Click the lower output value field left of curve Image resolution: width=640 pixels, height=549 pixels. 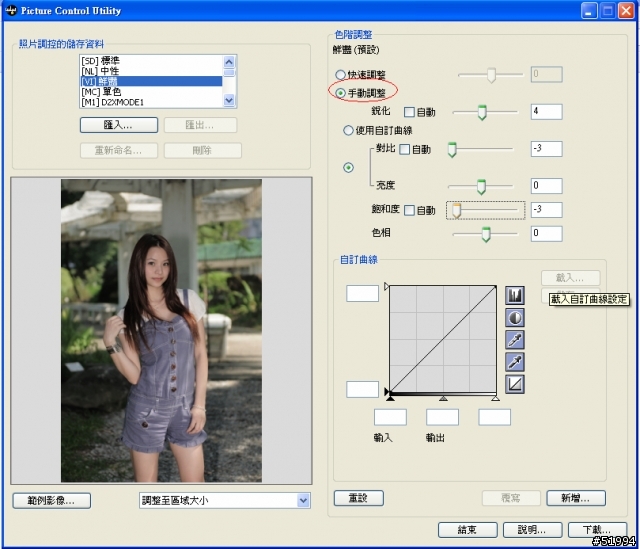point(362,389)
